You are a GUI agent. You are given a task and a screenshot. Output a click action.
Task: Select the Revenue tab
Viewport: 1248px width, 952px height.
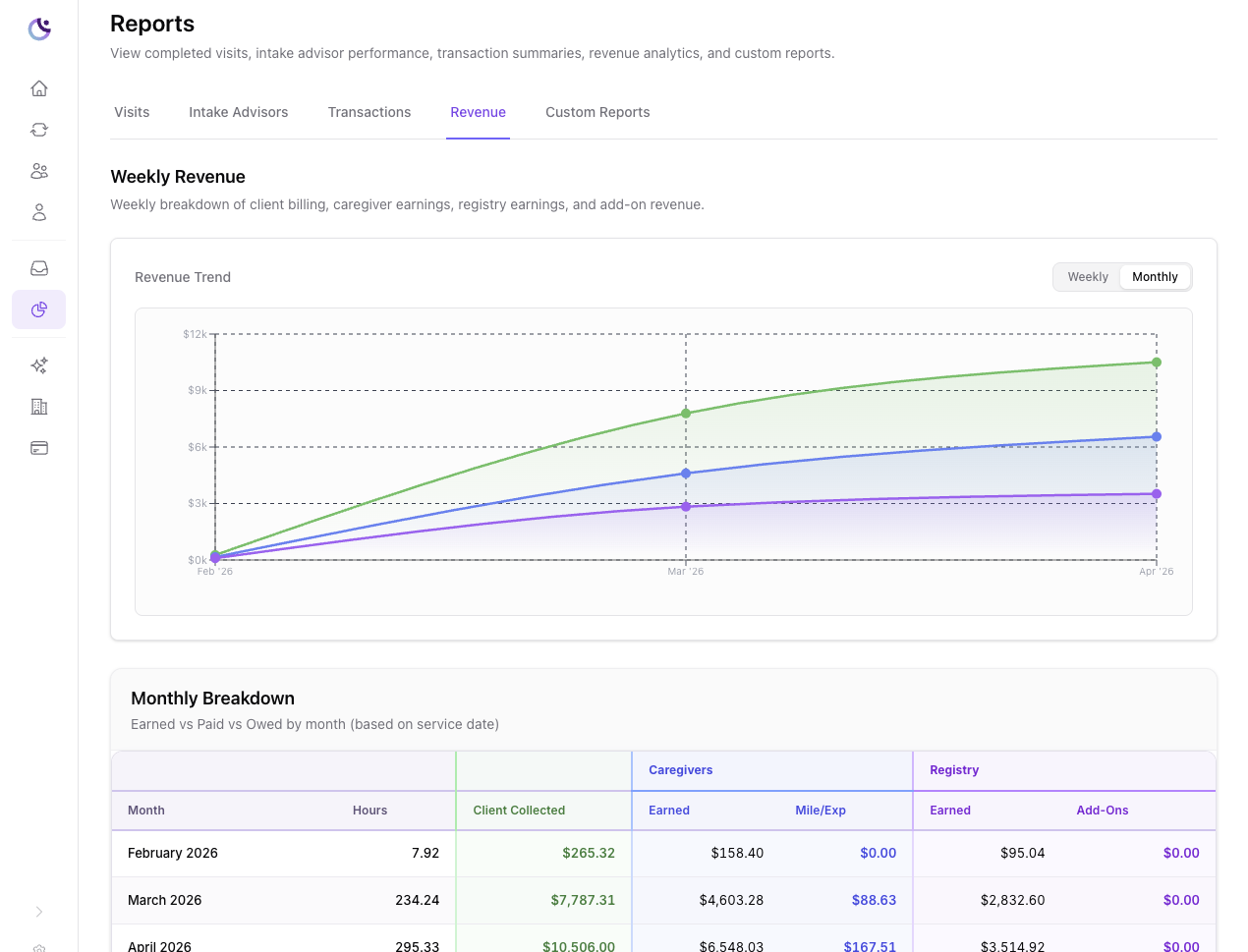click(479, 112)
